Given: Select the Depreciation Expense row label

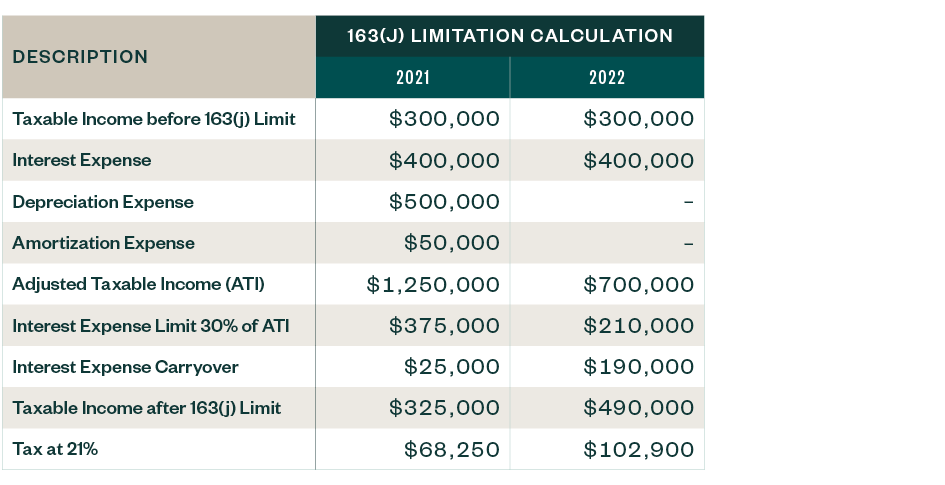Looking at the screenshot, I should (x=103, y=202).
